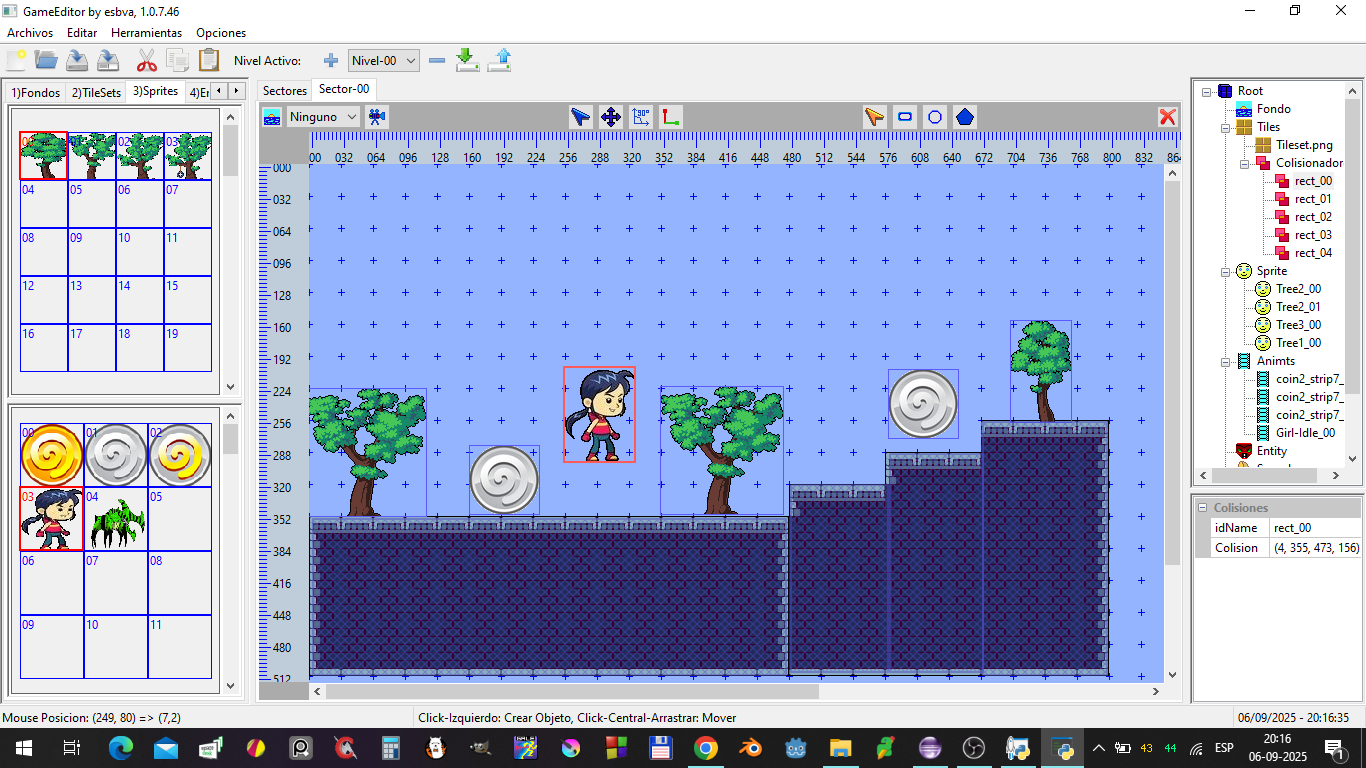
Task: Click the green download arrow icon
Action: pos(467,60)
